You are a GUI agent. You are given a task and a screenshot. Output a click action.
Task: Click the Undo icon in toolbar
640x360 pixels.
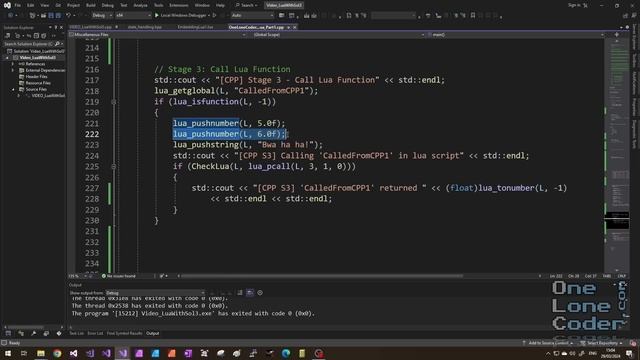(68, 16)
